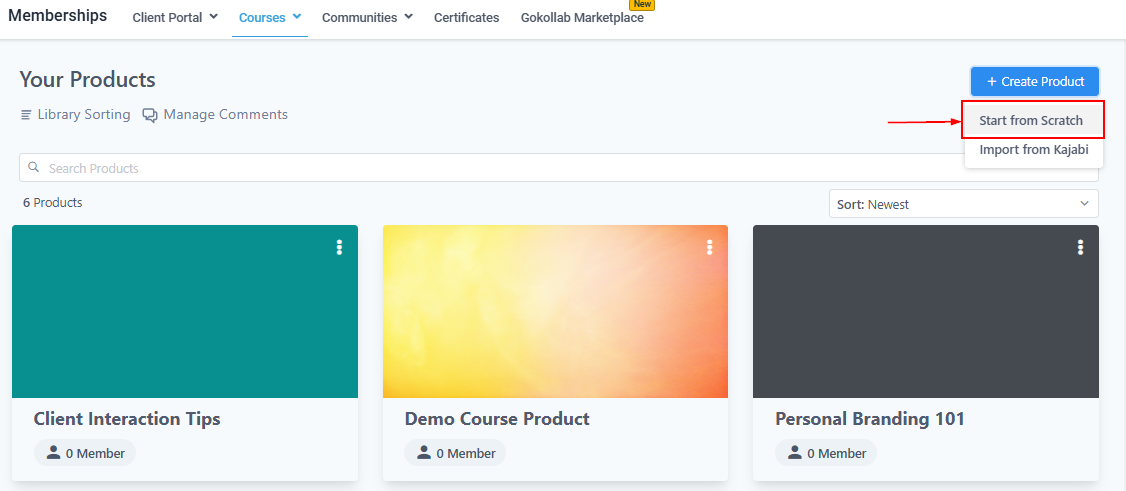Open the Manage Comments link
Screen dimensions: 1126x491
click(225, 115)
